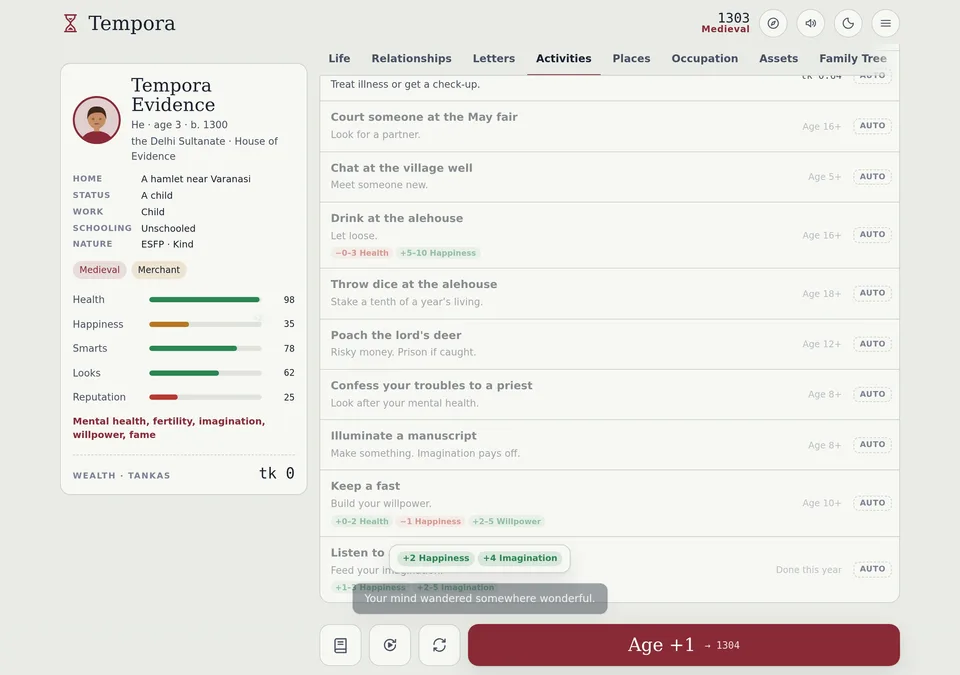Switch to dark mode via moon icon
The height and width of the screenshot is (675, 960).
(x=848, y=23)
